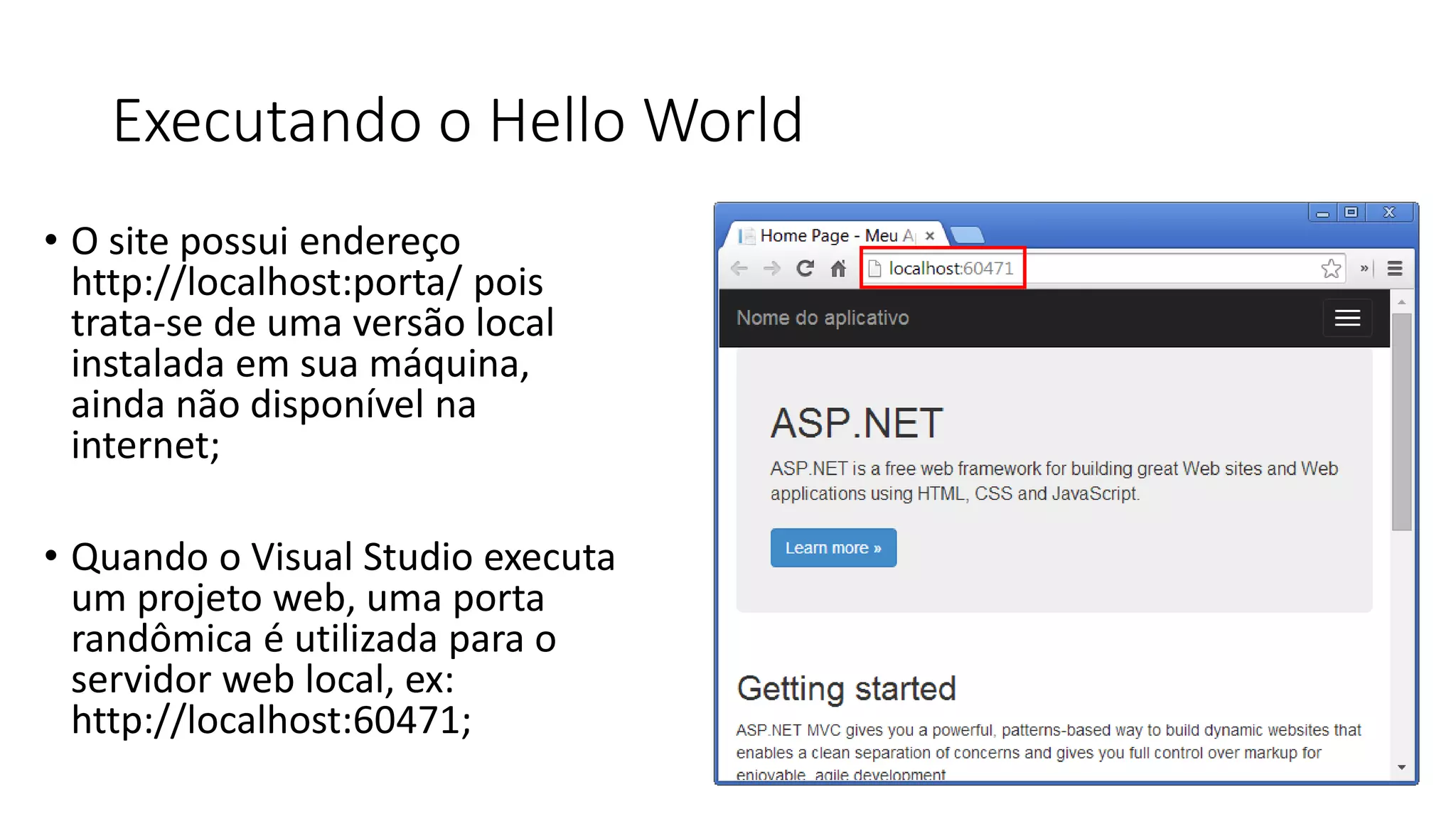Image resolution: width=1456 pixels, height=819 pixels.
Task: Bookmark page with the star icon
Action: [x=1331, y=269]
